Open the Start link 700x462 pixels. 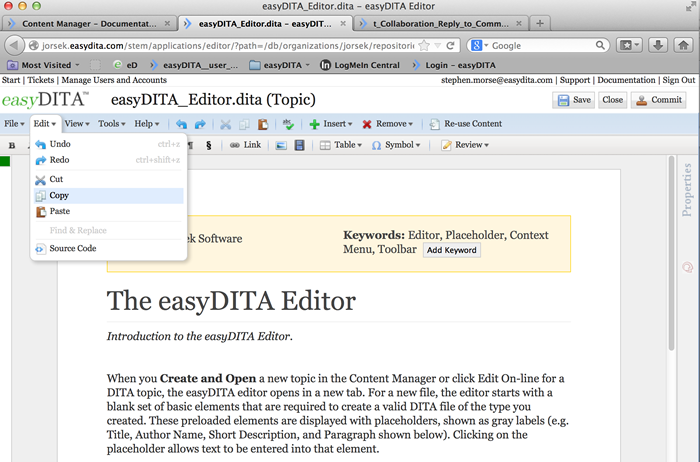click(x=11, y=80)
